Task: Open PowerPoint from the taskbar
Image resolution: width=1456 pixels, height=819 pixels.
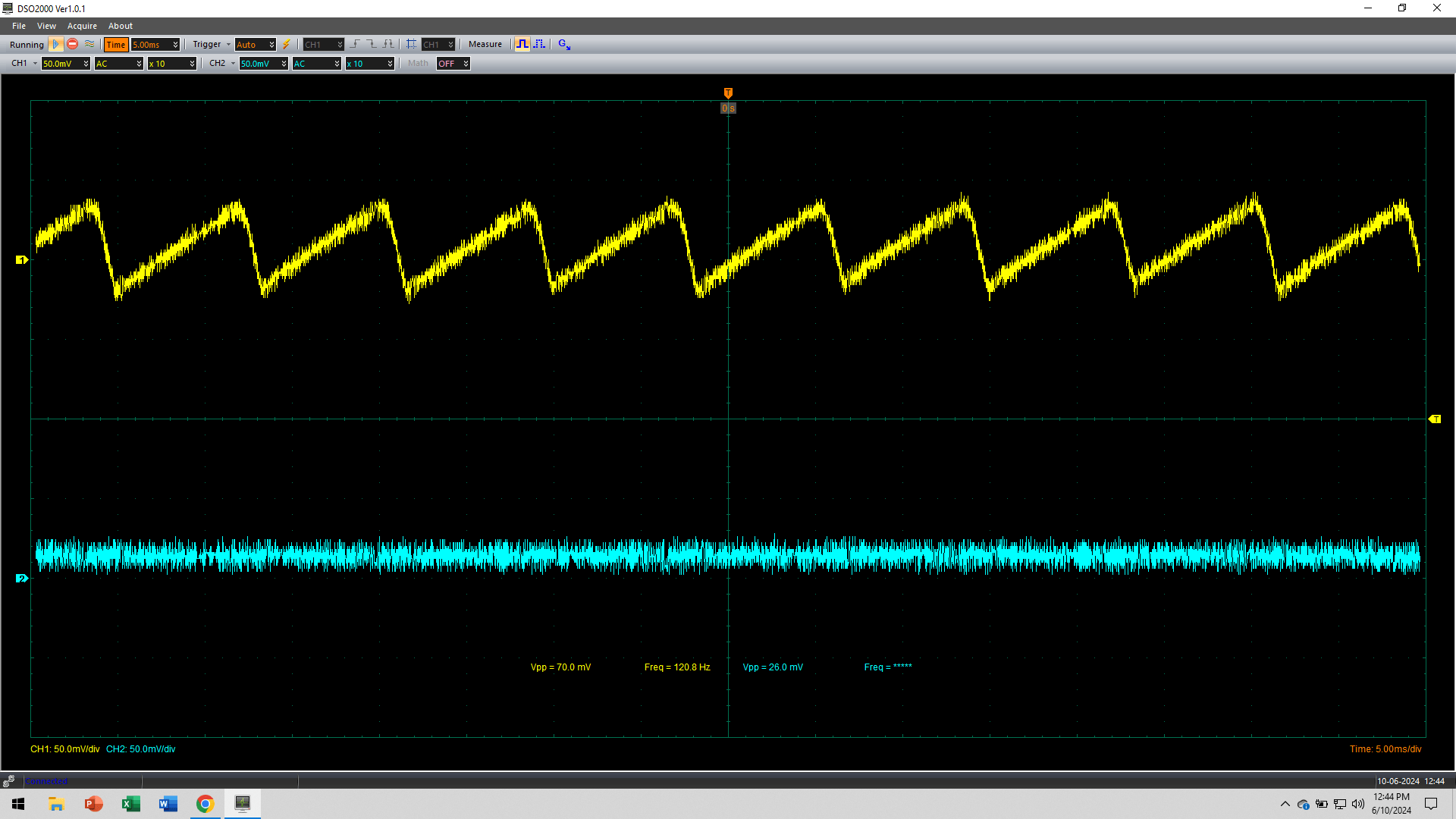Action: (93, 804)
